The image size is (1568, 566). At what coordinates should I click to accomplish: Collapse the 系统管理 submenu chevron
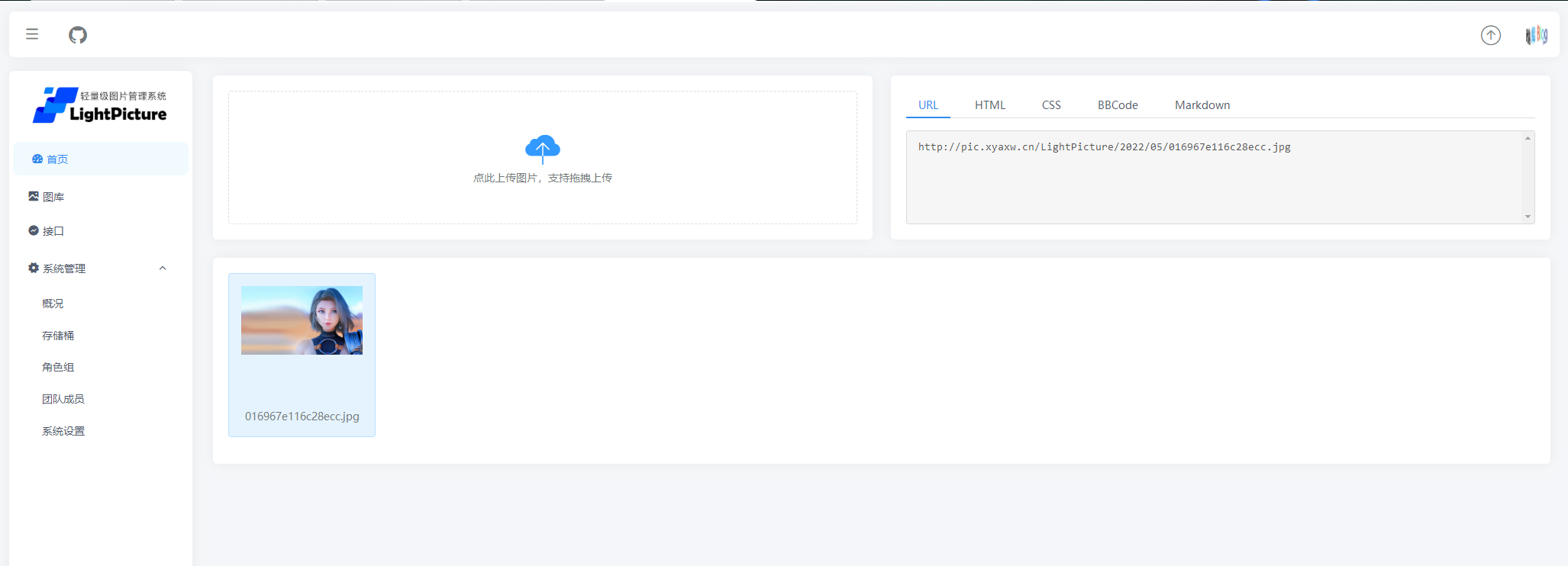pyautogui.click(x=163, y=269)
